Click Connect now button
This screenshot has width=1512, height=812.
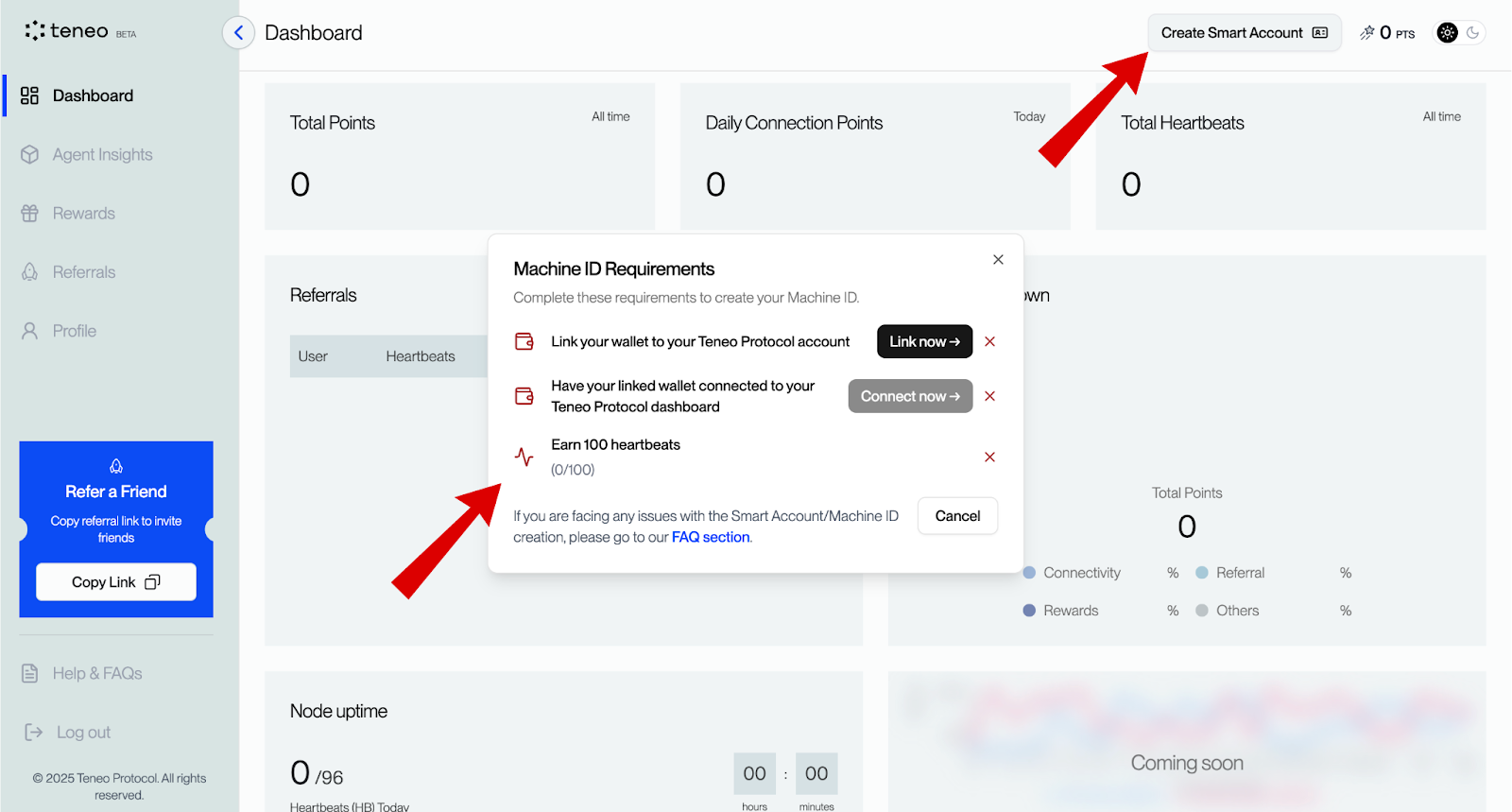click(910, 396)
